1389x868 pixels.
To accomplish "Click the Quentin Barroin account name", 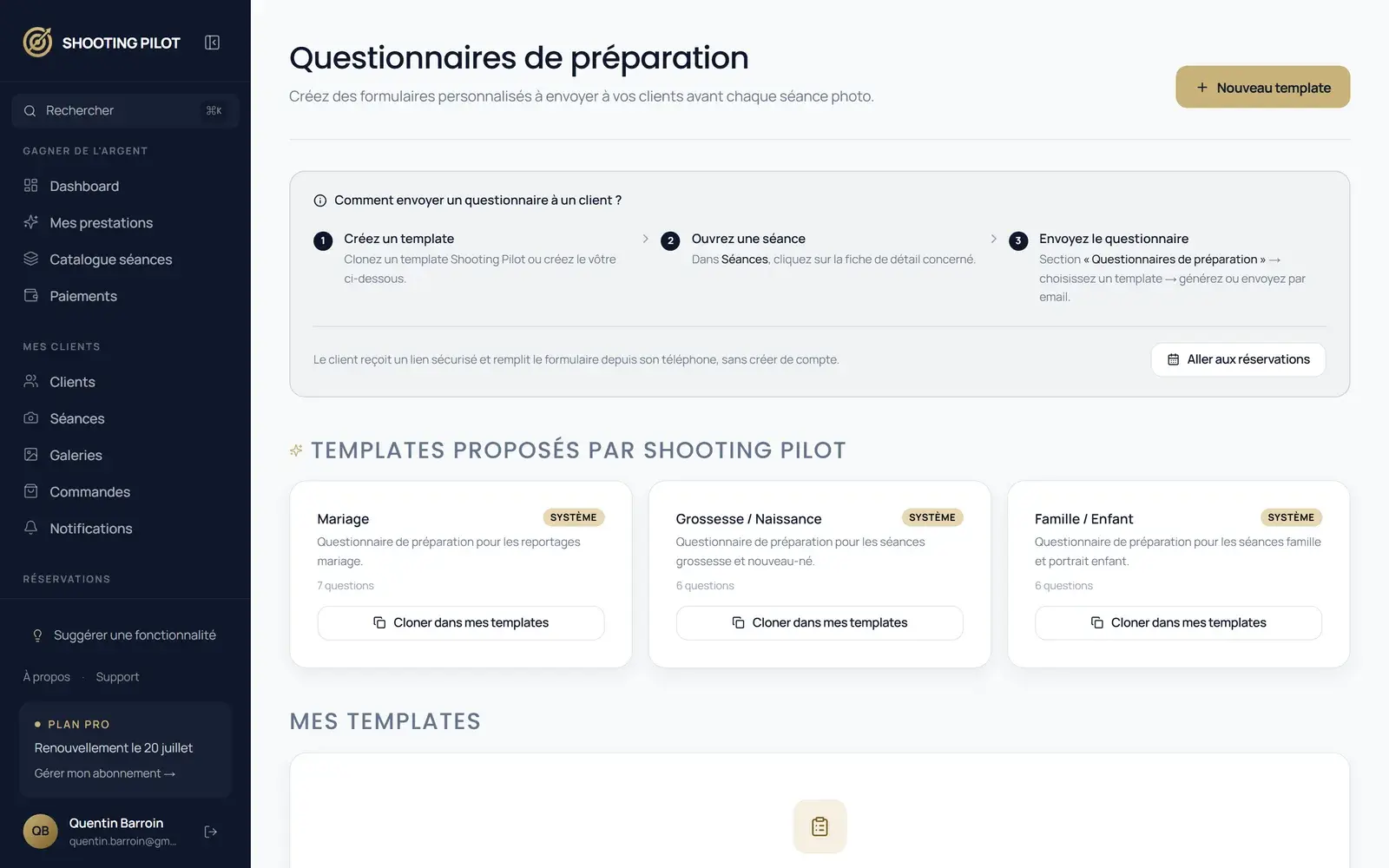I will coord(116,823).
